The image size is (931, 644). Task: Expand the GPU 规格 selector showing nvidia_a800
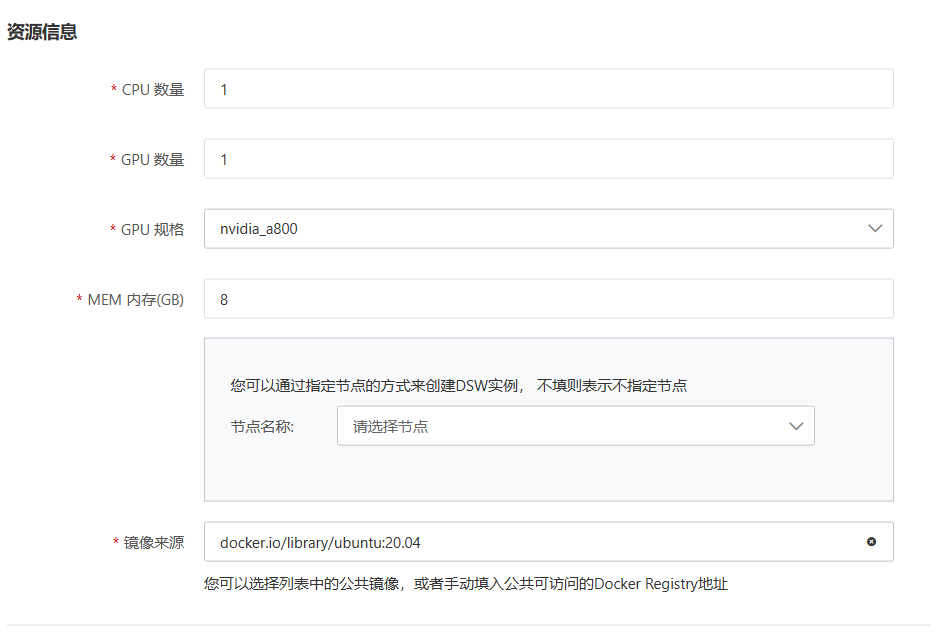(x=550, y=228)
